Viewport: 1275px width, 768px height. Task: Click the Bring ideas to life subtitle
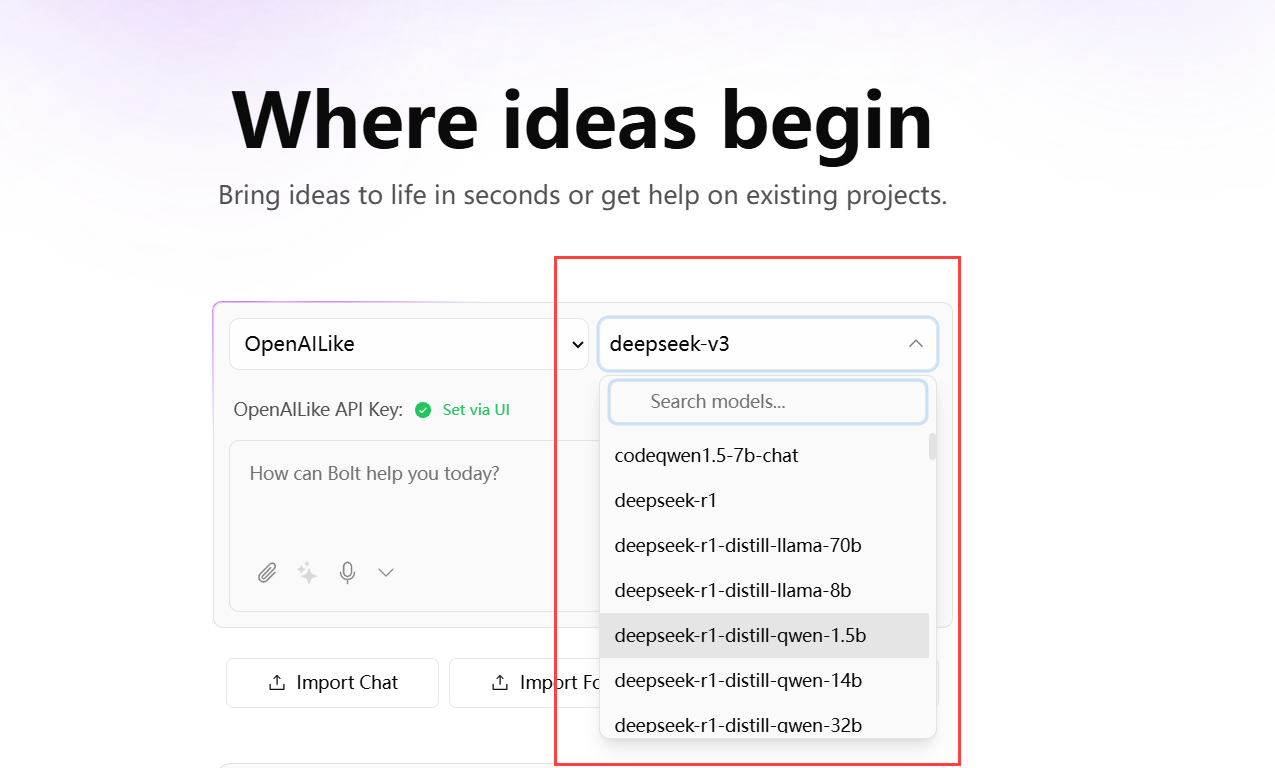582,194
